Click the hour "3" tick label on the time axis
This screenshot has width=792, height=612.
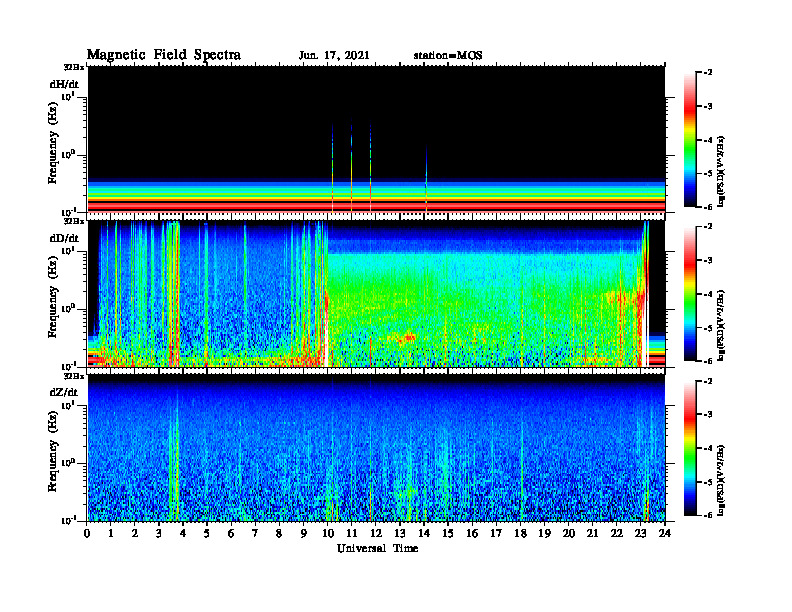(159, 533)
